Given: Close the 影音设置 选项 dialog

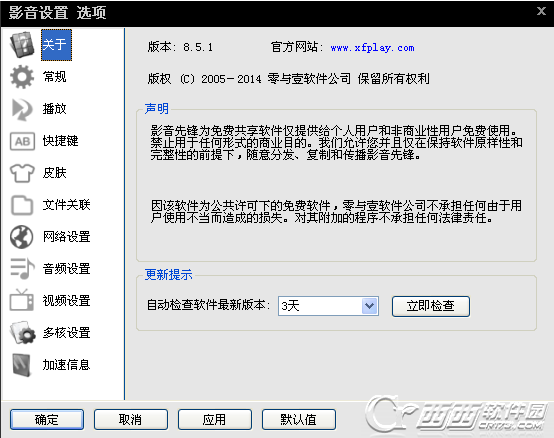Looking at the screenshot, I should [x=541, y=11].
